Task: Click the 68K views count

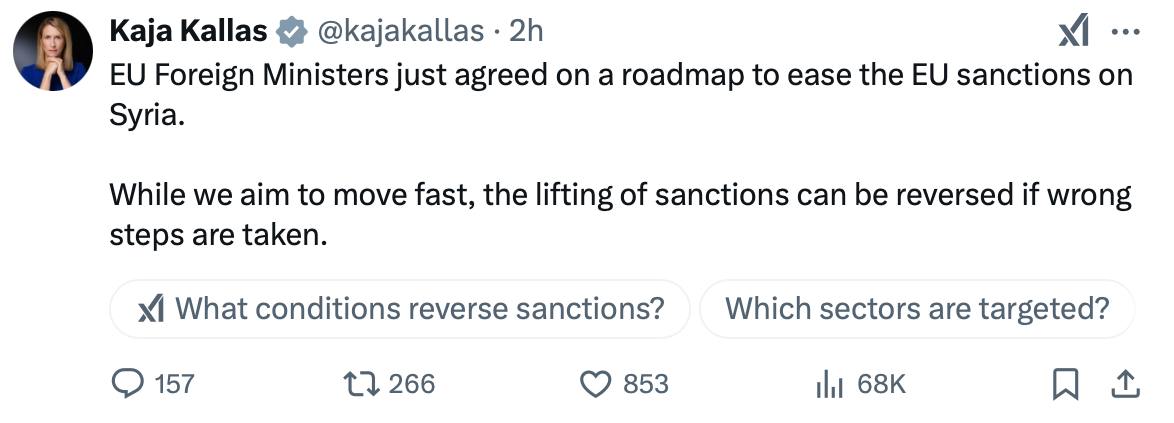Action: coord(881,383)
